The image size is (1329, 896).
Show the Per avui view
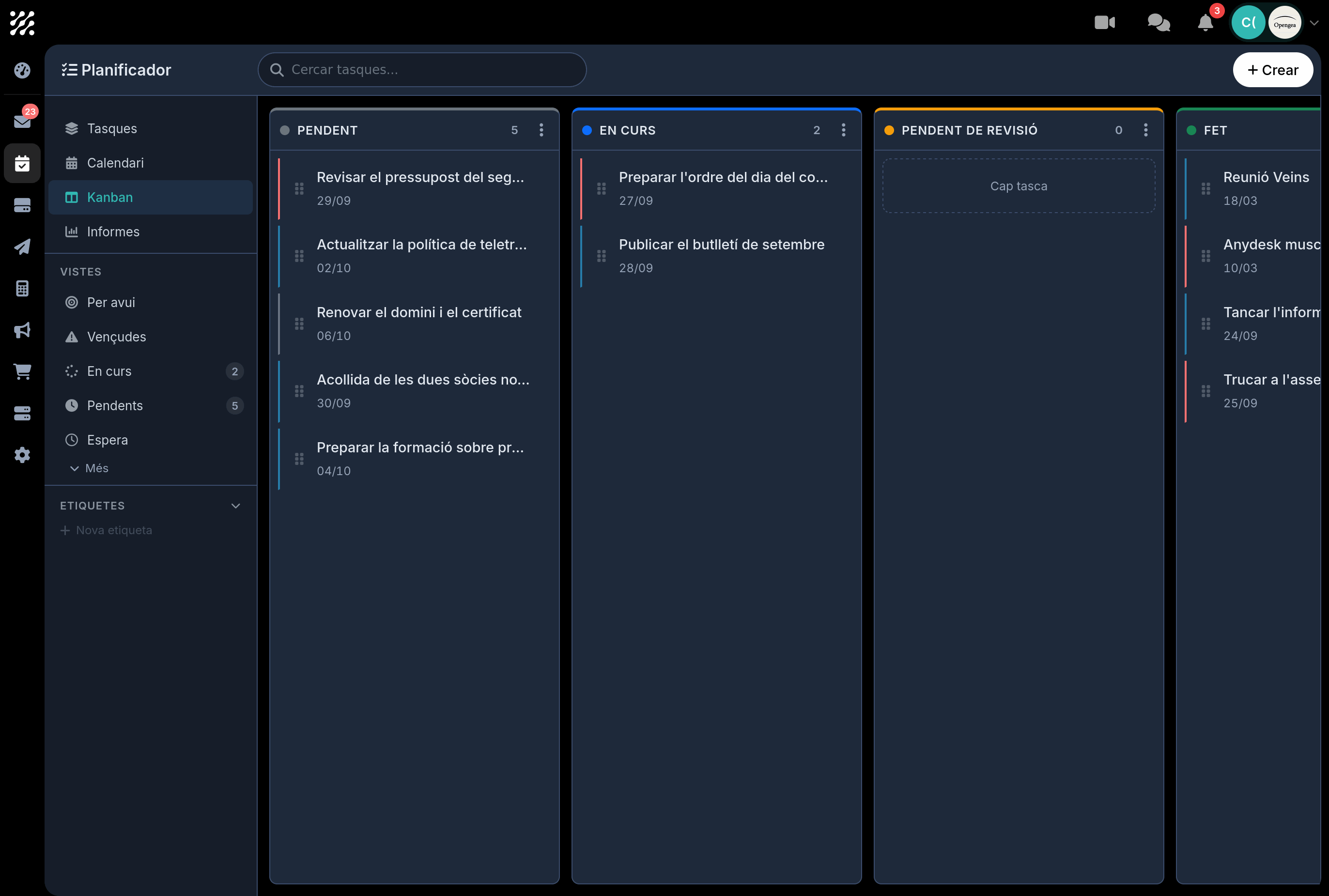(151, 302)
